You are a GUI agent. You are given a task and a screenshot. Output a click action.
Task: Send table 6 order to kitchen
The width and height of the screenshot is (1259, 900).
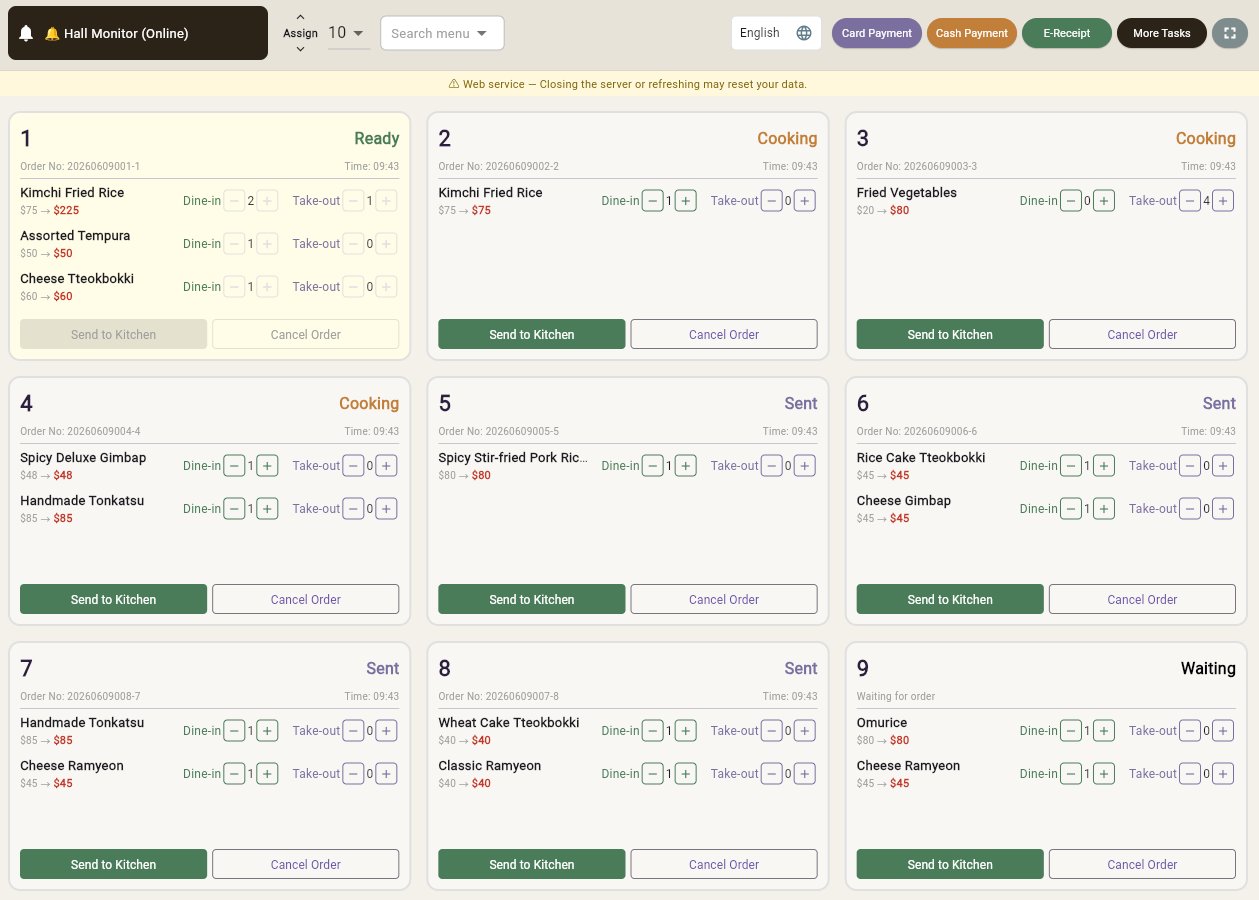950,599
